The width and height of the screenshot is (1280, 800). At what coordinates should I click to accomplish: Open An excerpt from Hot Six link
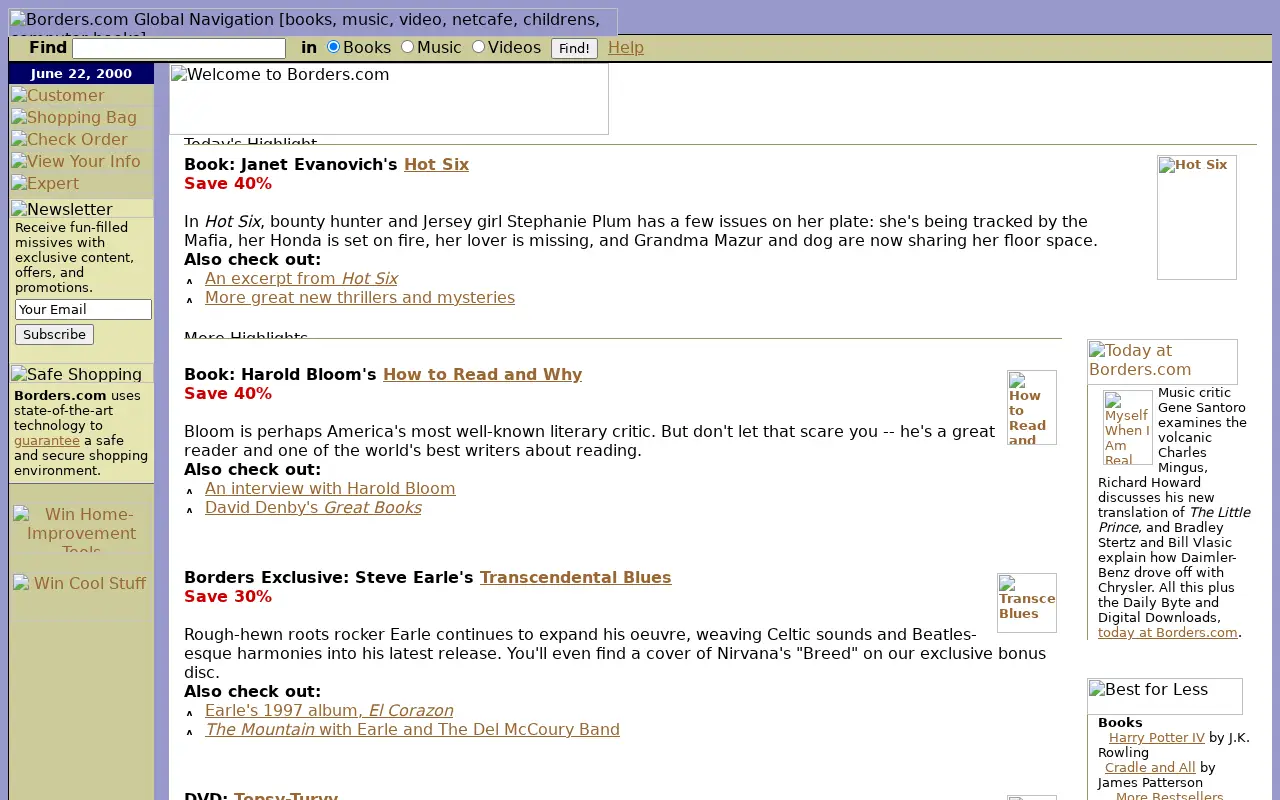click(x=301, y=278)
